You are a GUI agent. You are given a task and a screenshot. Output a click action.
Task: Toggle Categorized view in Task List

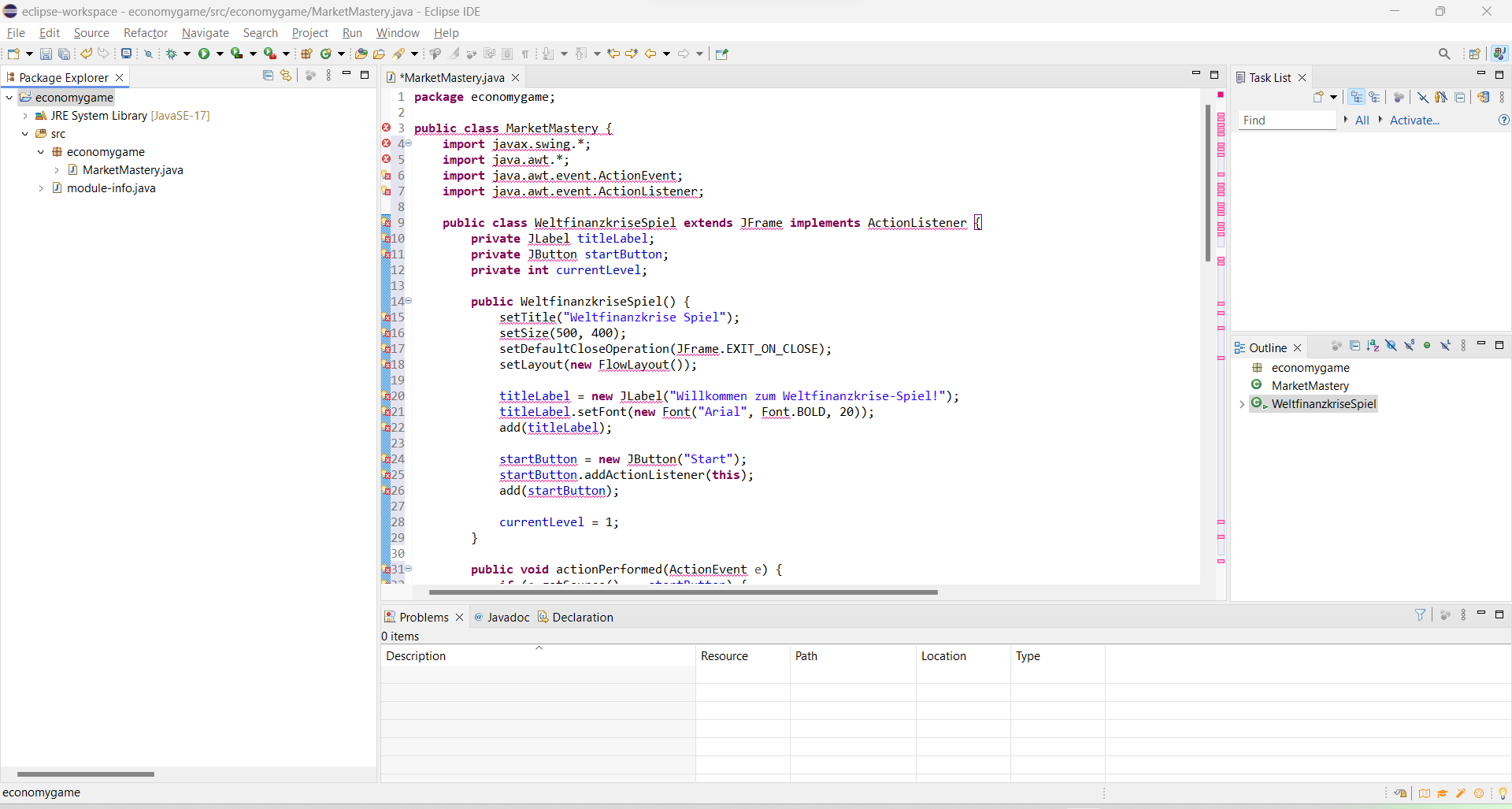pos(1356,97)
